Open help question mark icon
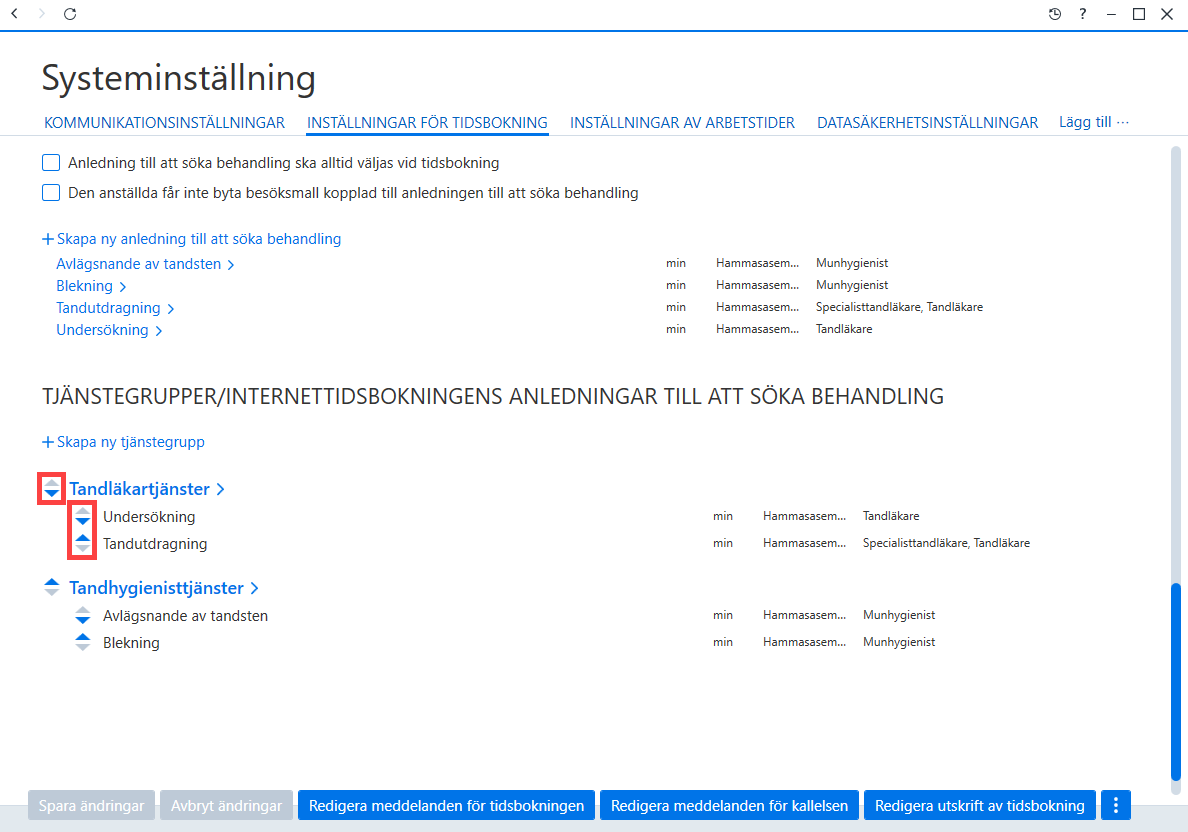 (1083, 14)
